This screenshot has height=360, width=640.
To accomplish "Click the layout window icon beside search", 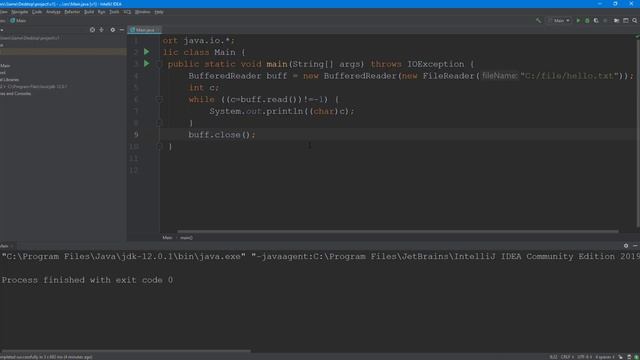I will tap(626, 20).
